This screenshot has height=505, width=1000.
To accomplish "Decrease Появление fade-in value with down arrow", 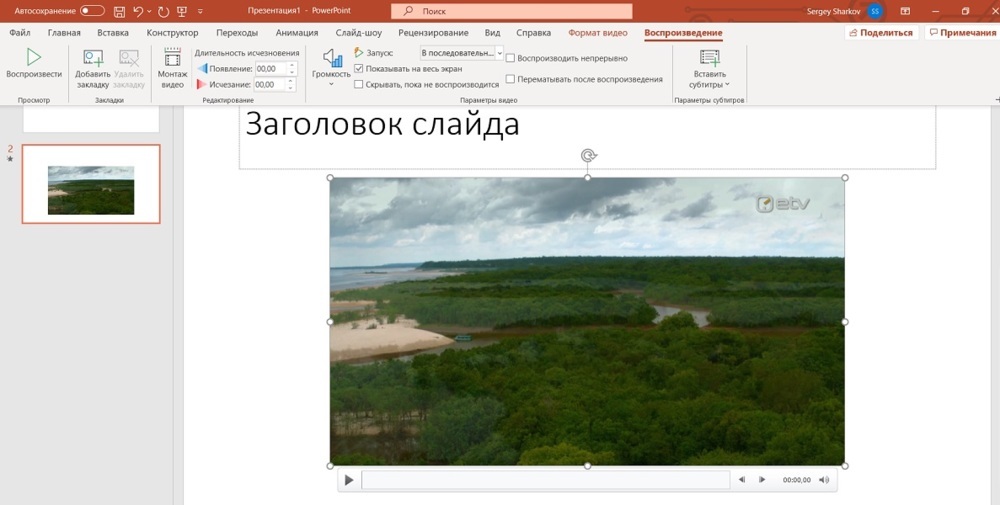I will (x=291, y=72).
